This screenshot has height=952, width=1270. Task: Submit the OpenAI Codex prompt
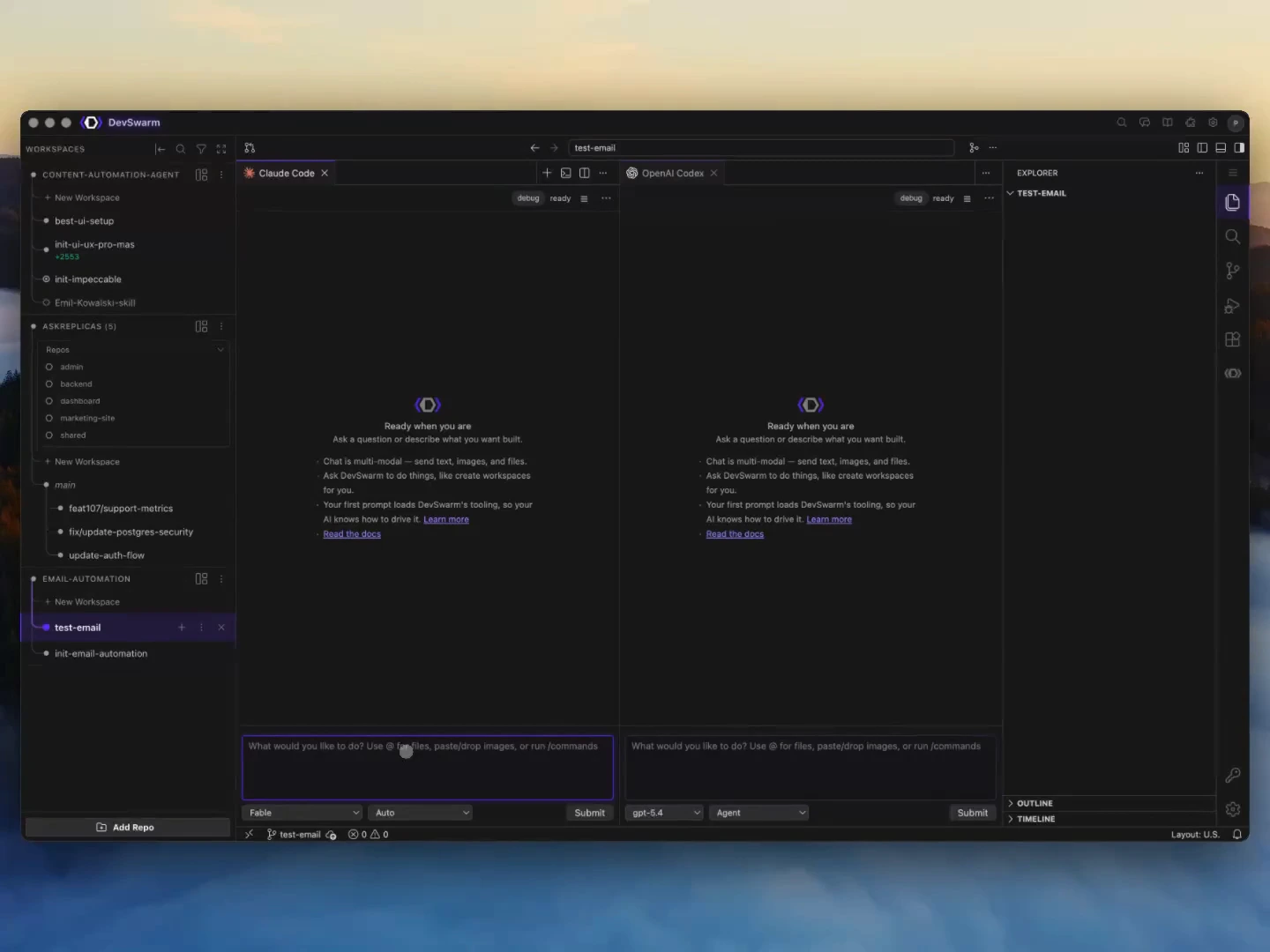pos(973,813)
